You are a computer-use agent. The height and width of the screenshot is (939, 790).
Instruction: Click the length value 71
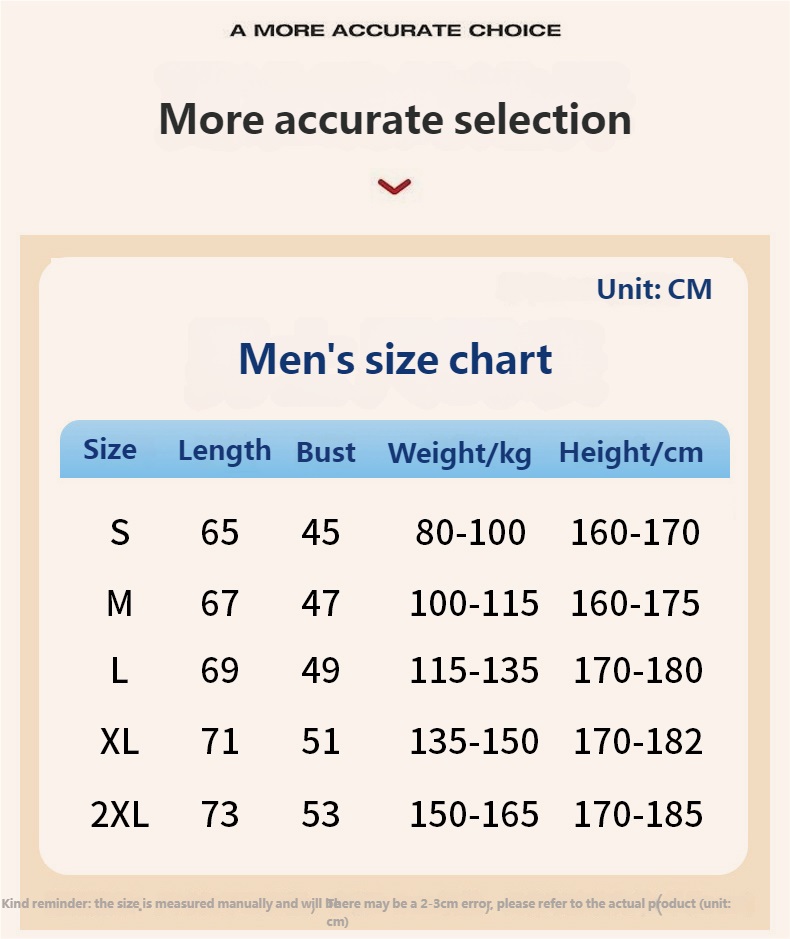[x=220, y=741]
